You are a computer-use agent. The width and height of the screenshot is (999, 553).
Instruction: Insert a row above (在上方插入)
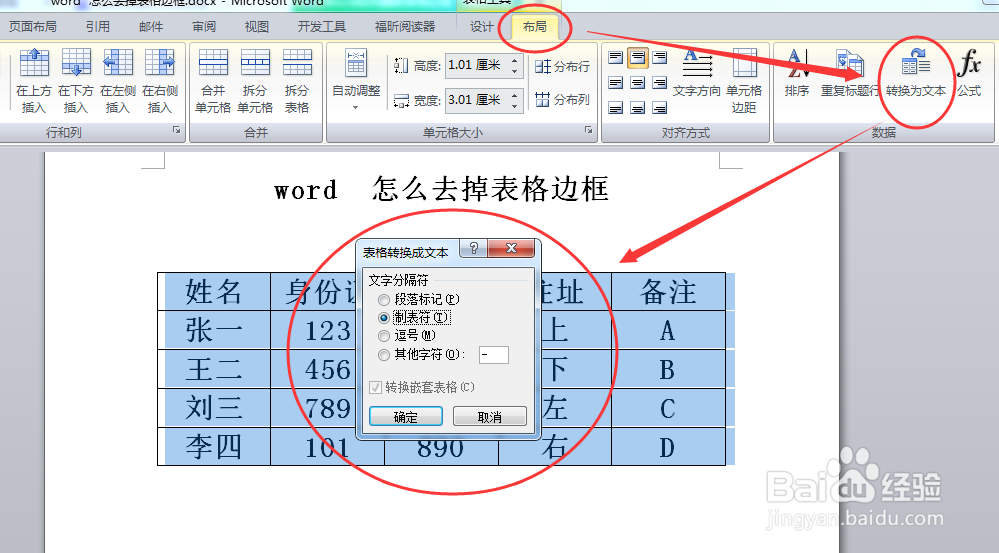point(34,80)
